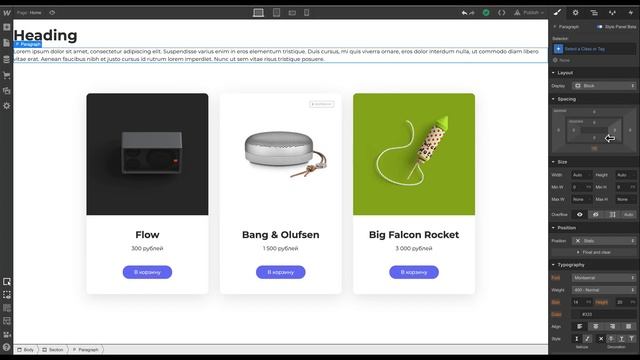
Task: Click the Flow card add-to-cart button
Action: pyautogui.click(x=147, y=272)
